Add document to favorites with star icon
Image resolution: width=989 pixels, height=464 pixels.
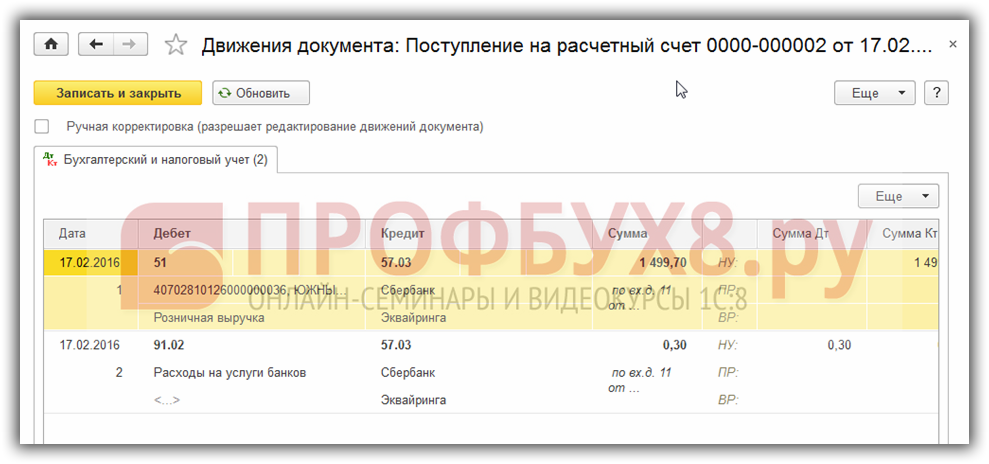click(x=175, y=45)
